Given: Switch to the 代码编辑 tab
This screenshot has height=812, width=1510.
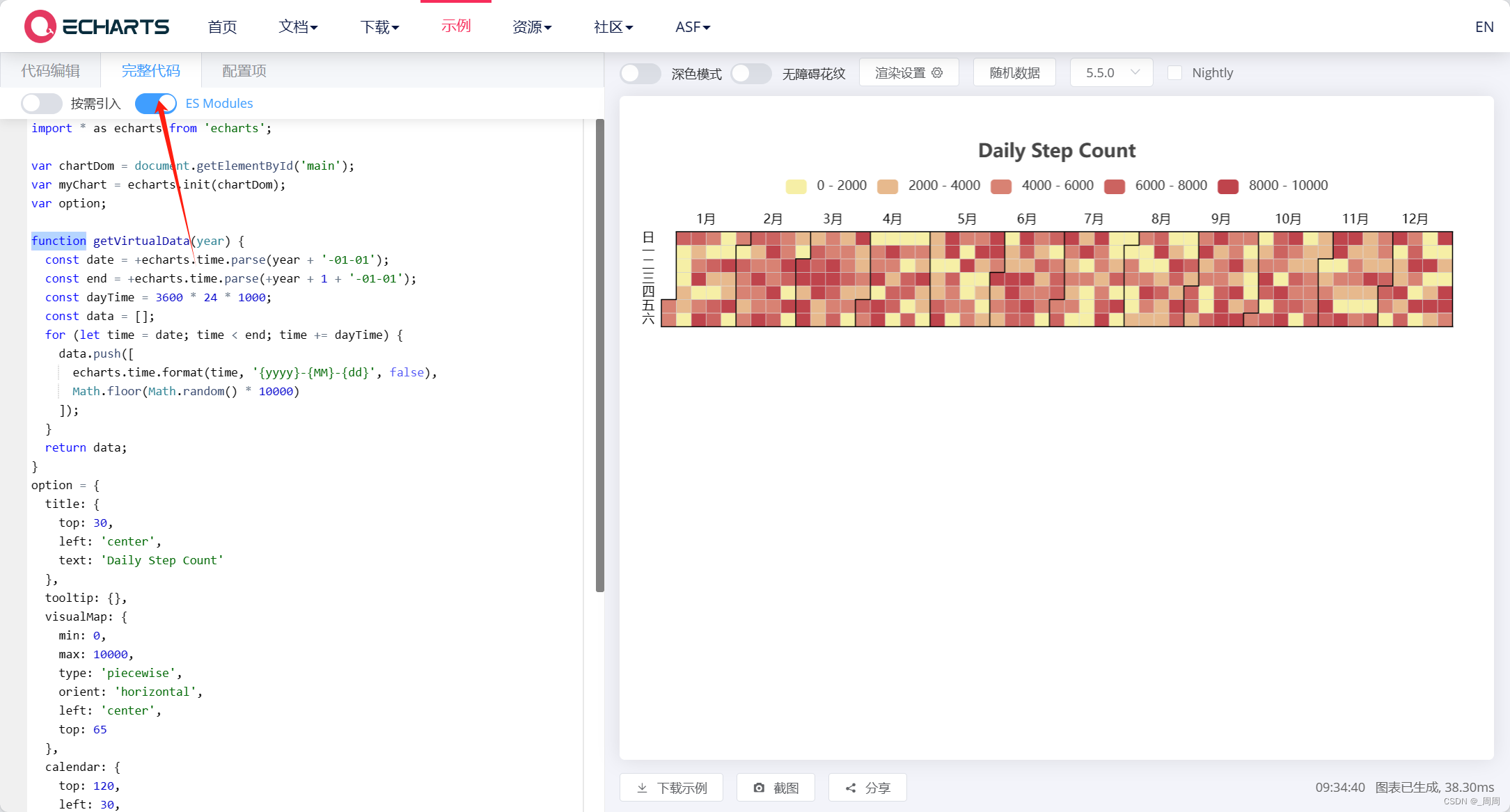Looking at the screenshot, I should pyautogui.click(x=50, y=70).
